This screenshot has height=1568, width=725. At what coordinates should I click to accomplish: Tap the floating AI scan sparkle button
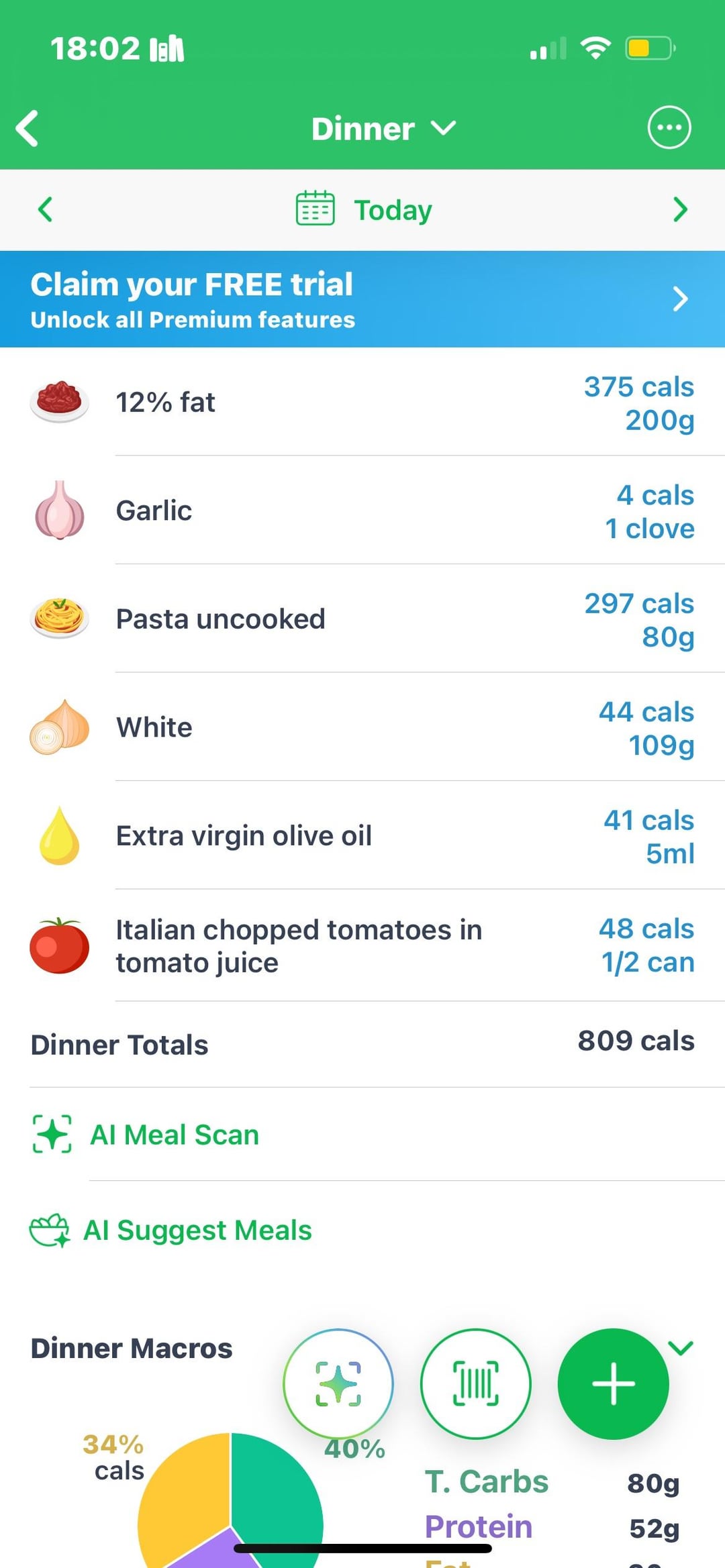pos(338,1383)
